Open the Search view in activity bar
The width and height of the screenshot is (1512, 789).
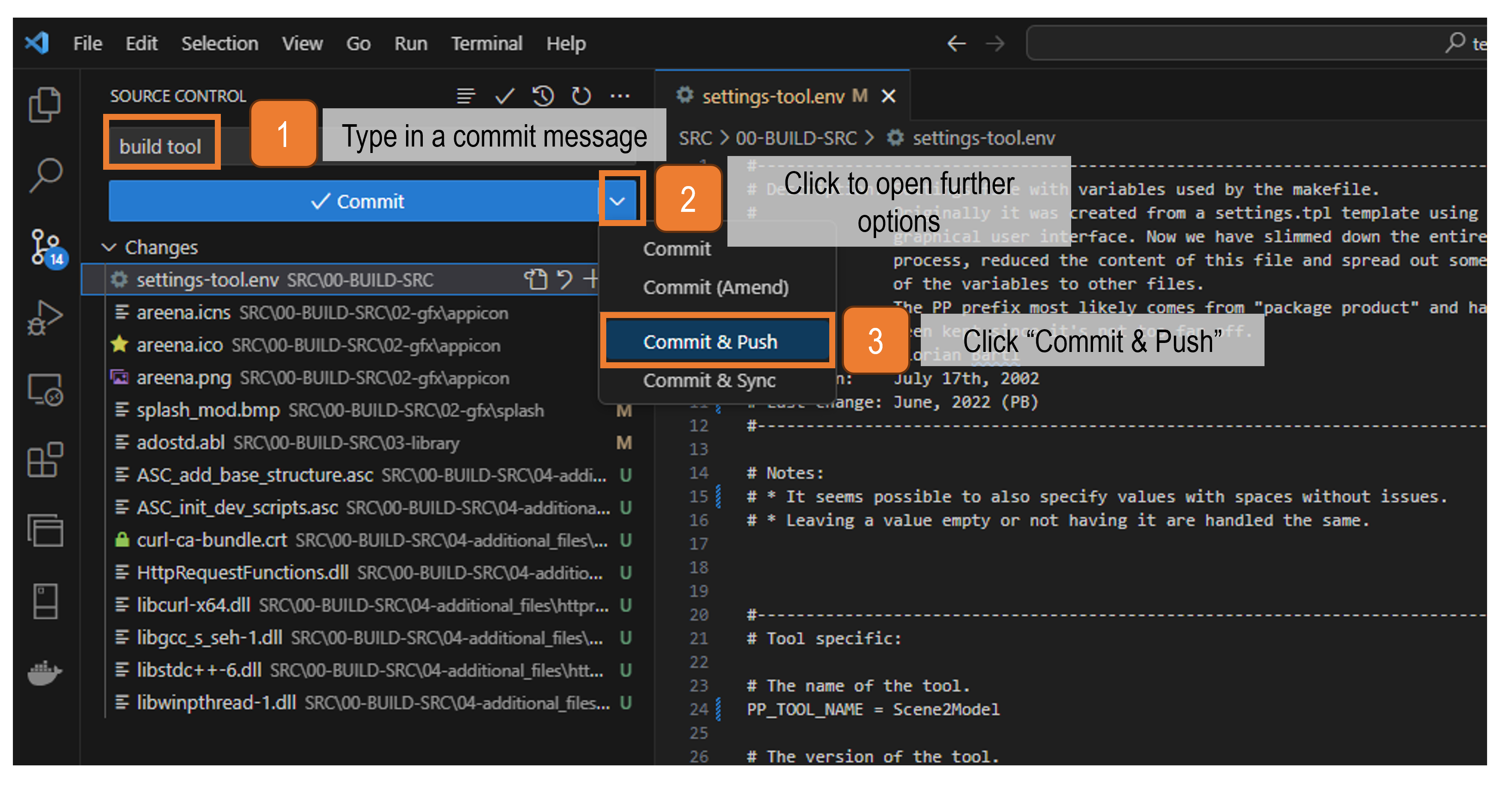pyautogui.click(x=45, y=175)
